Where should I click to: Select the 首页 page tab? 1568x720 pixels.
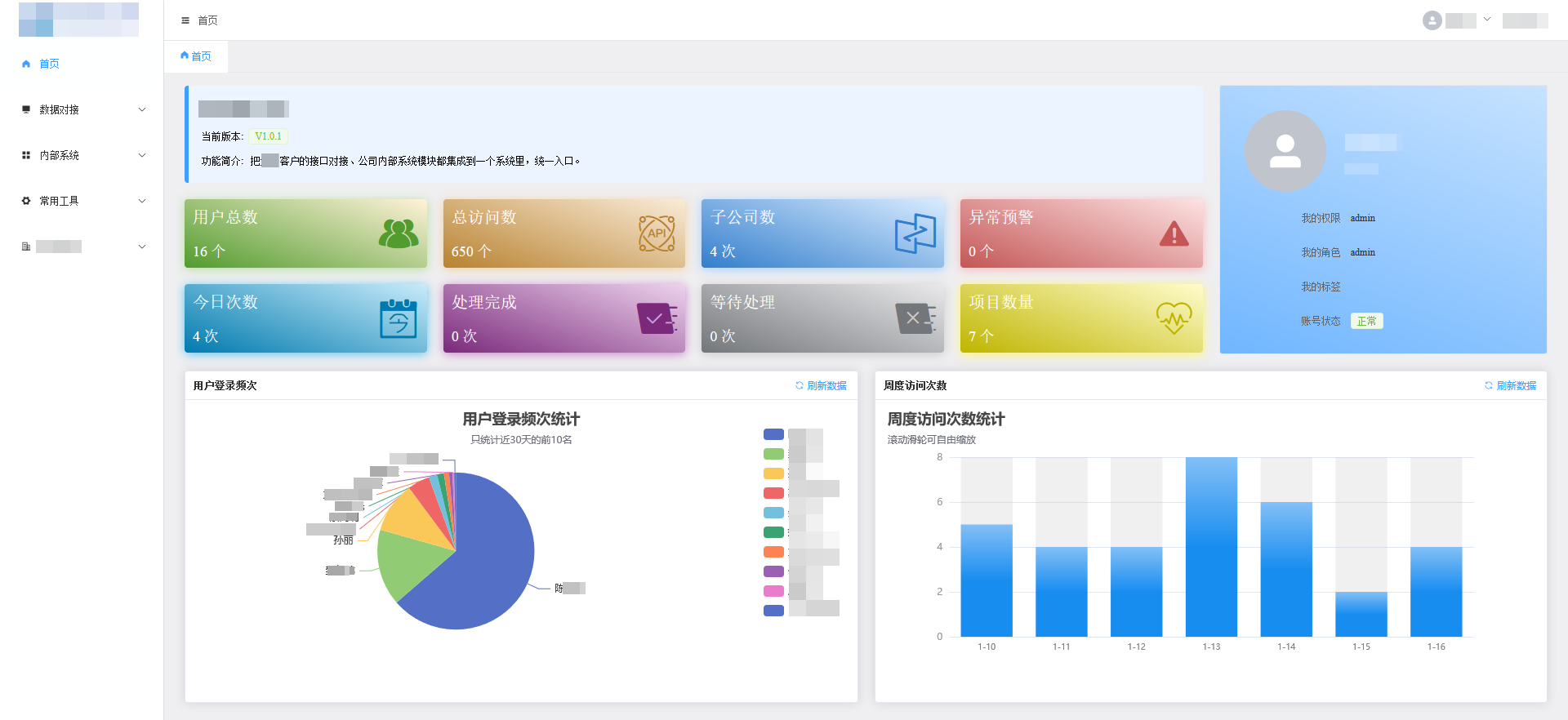click(196, 56)
